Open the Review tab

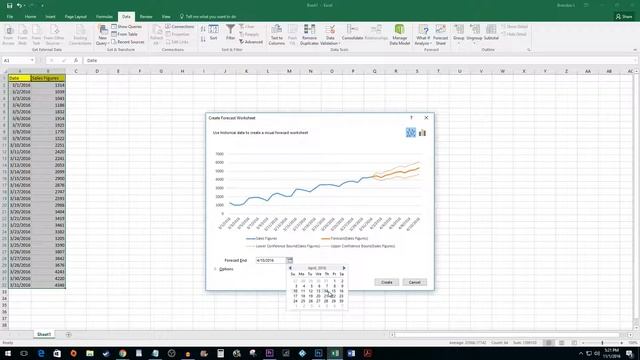point(146,17)
